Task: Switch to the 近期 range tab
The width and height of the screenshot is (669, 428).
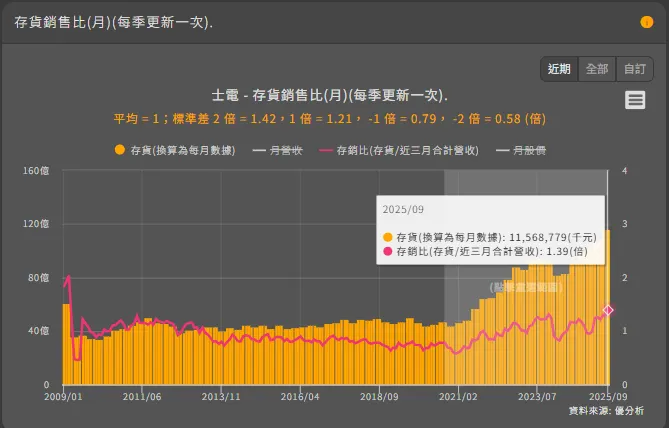Action: pyautogui.click(x=559, y=69)
